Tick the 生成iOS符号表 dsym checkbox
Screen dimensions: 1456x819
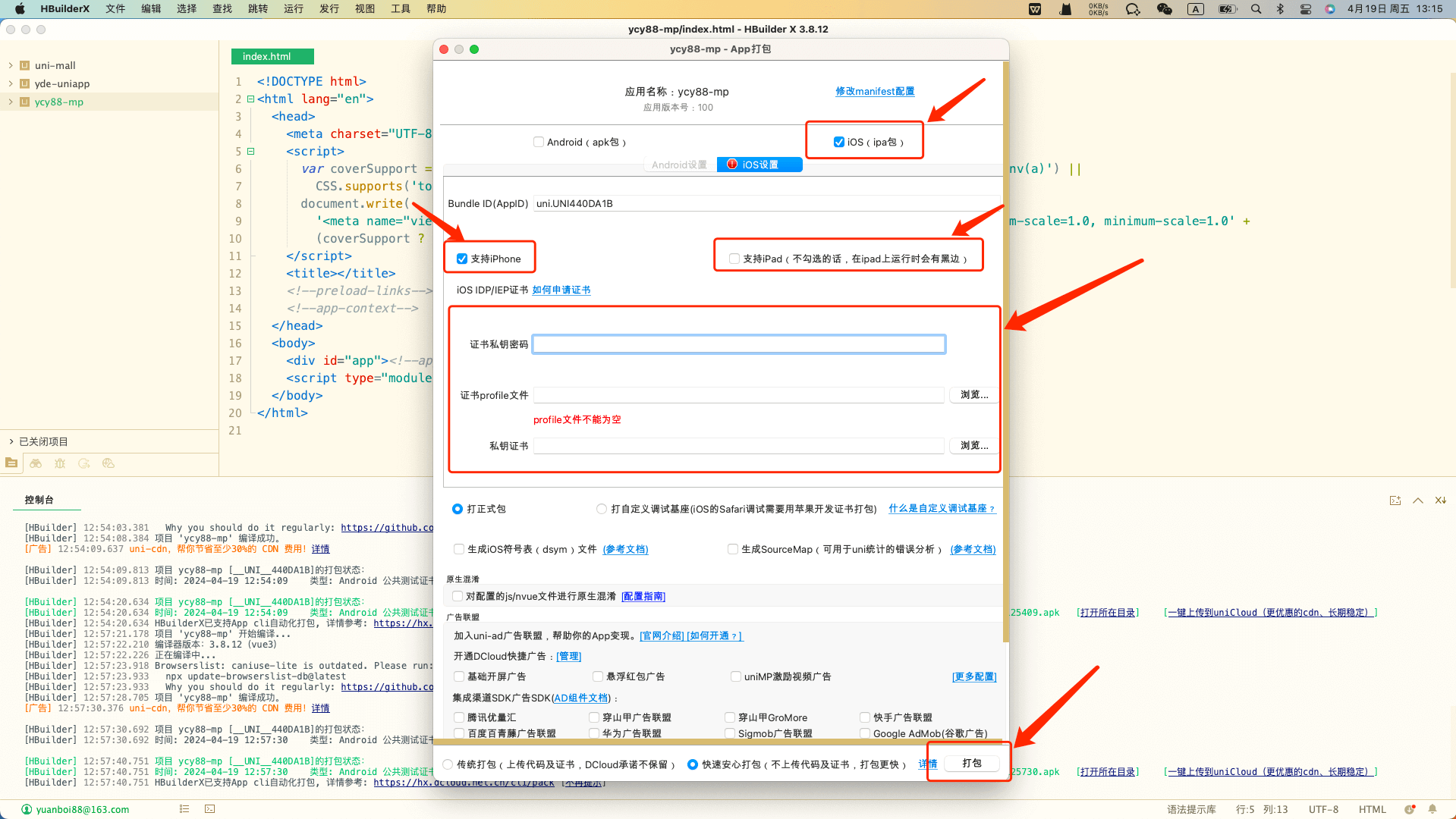click(459, 549)
